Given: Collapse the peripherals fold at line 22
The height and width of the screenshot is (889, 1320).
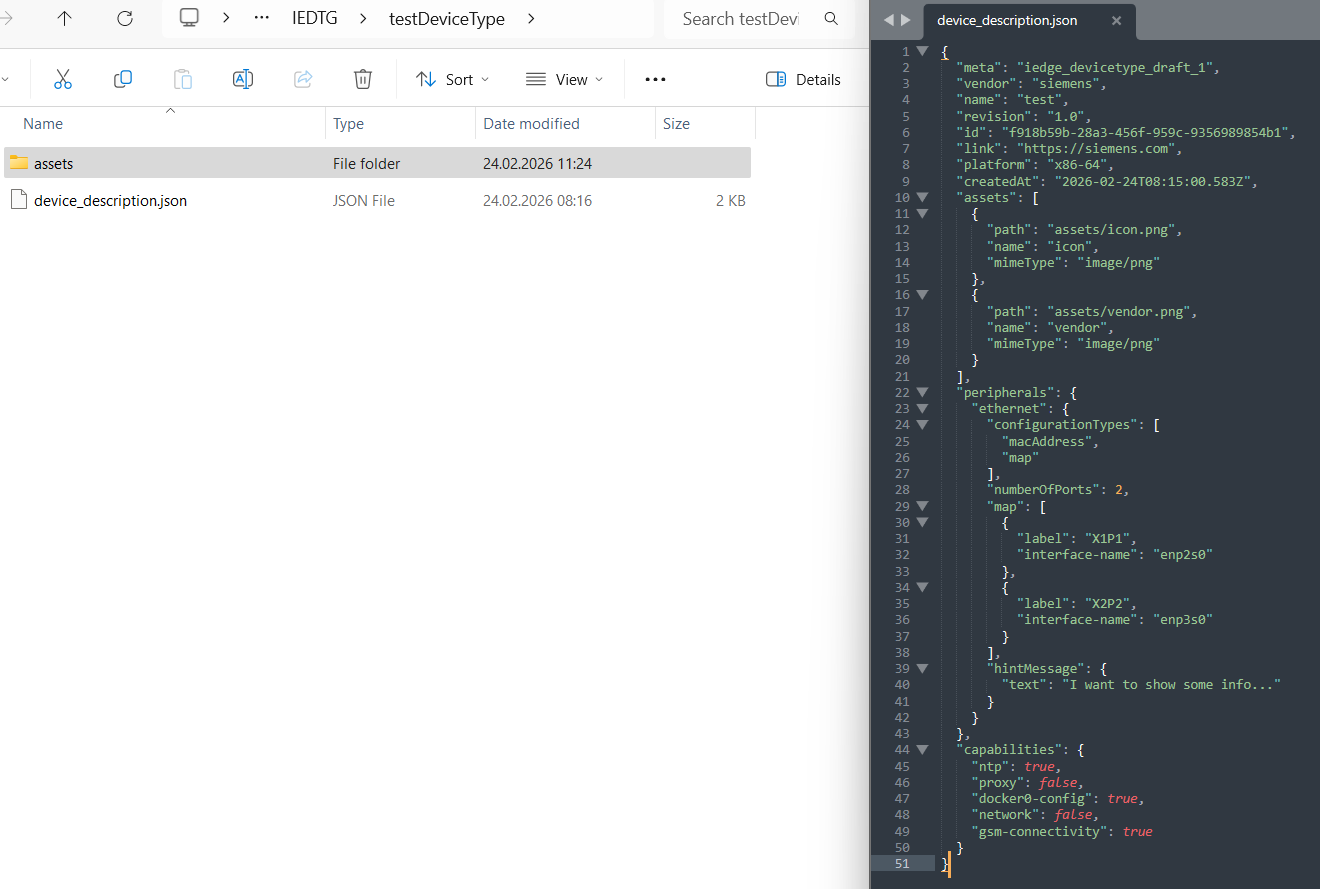Looking at the screenshot, I should point(922,392).
